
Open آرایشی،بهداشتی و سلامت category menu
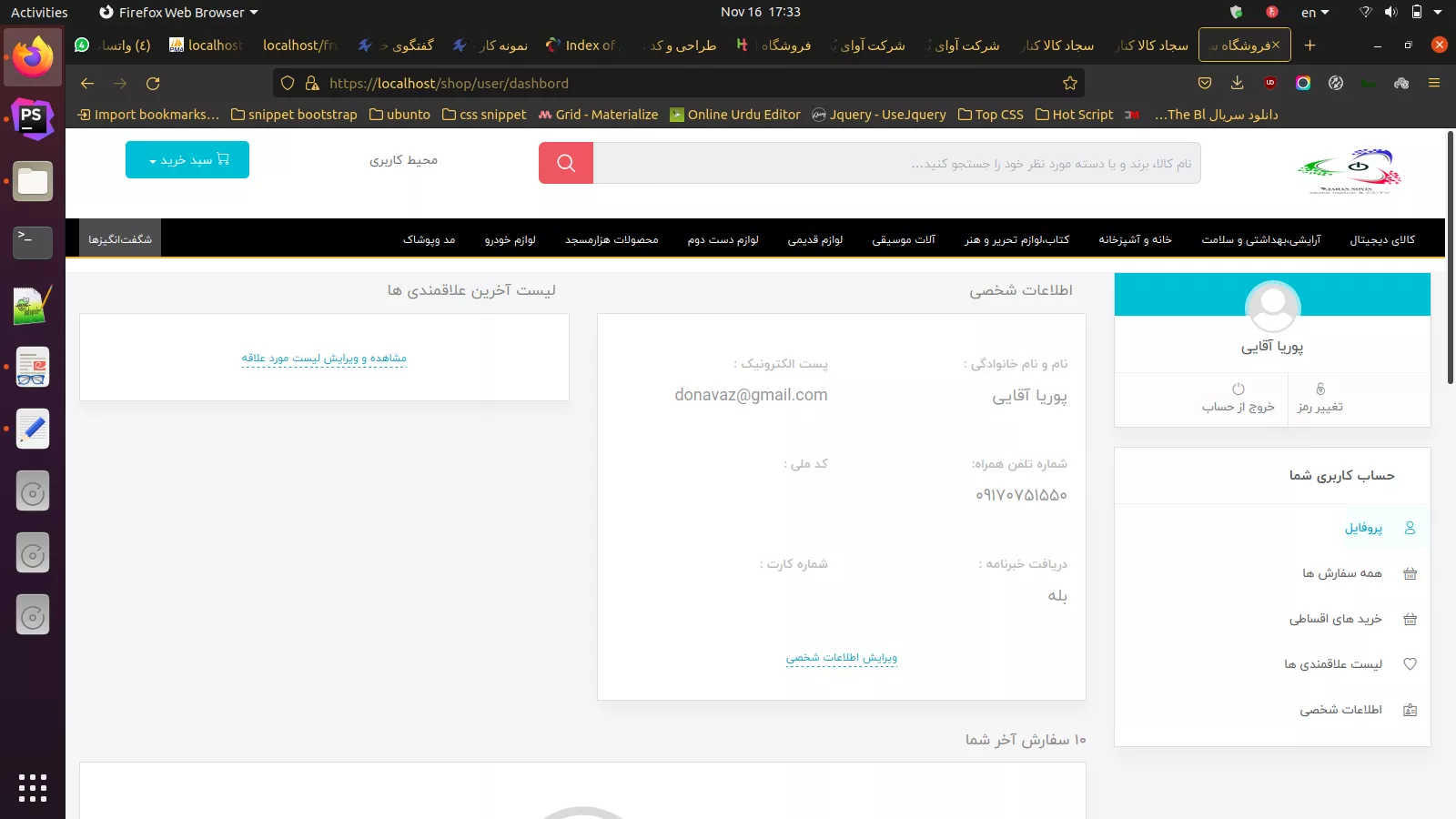coord(1260,239)
